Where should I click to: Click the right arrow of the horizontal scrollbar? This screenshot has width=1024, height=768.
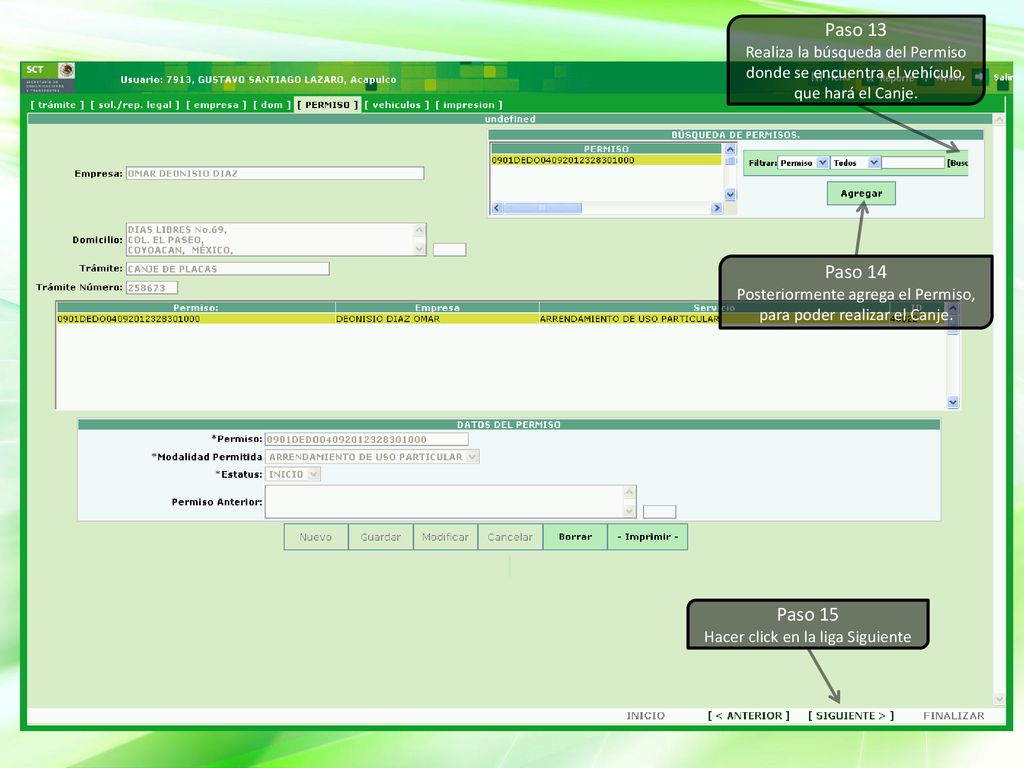point(716,208)
